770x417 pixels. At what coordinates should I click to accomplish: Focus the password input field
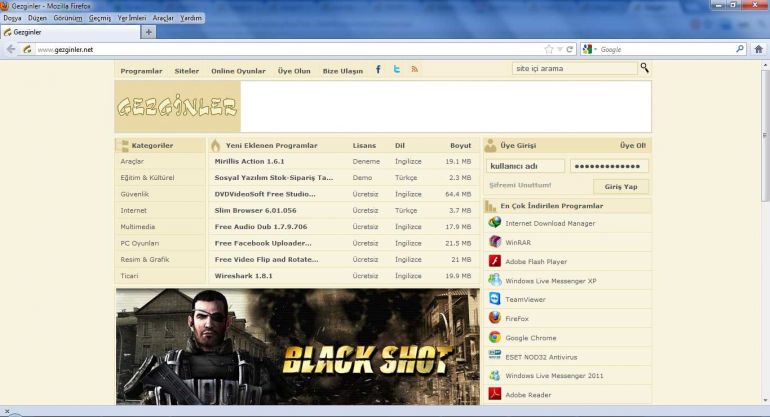coord(609,166)
